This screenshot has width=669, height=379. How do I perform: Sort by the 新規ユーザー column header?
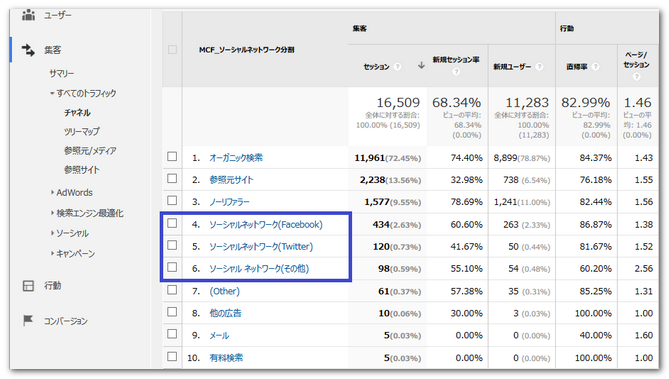[512, 67]
